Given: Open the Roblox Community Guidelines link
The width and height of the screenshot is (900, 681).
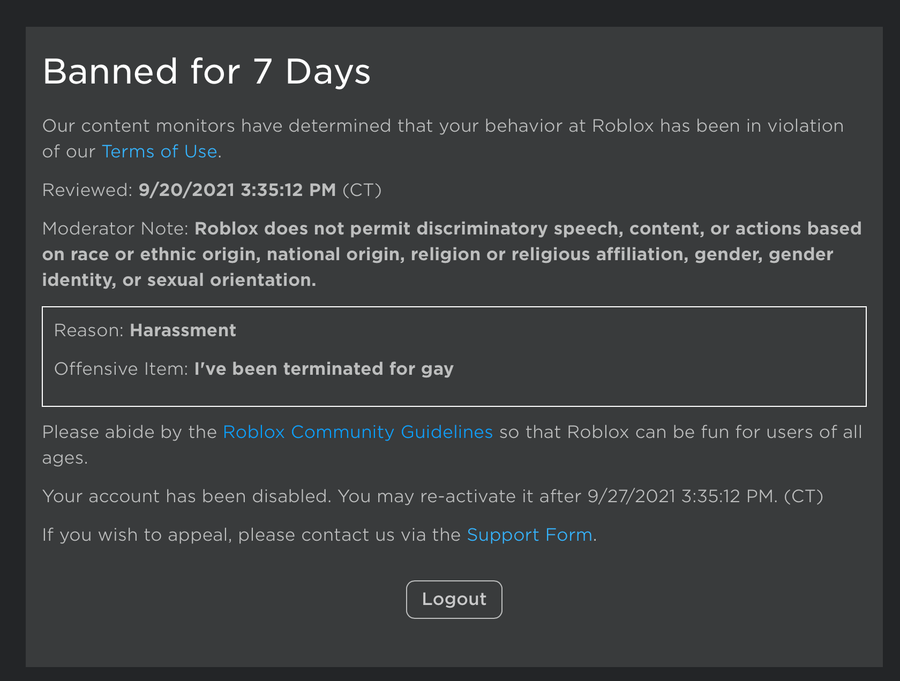Looking at the screenshot, I should tap(357, 432).
